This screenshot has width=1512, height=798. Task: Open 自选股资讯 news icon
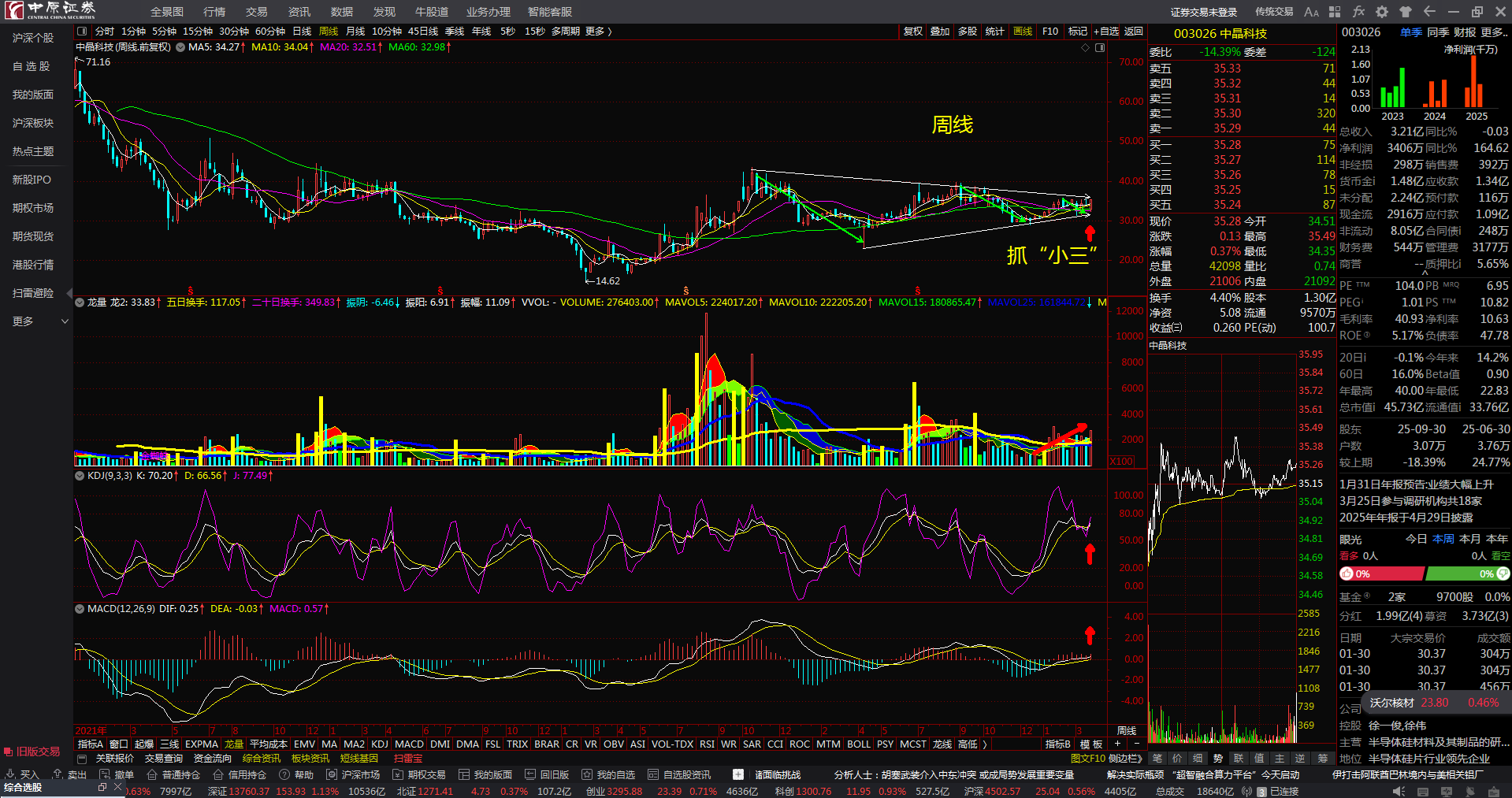[x=653, y=774]
